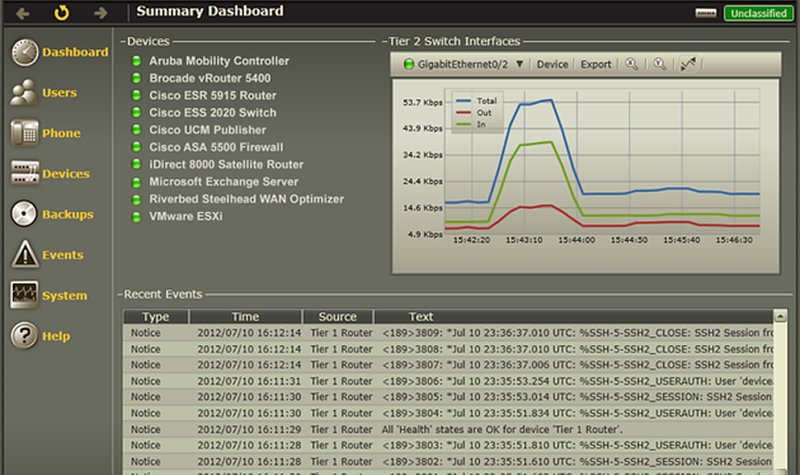
Task: Sort events by Source column
Action: [x=337, y=317]
